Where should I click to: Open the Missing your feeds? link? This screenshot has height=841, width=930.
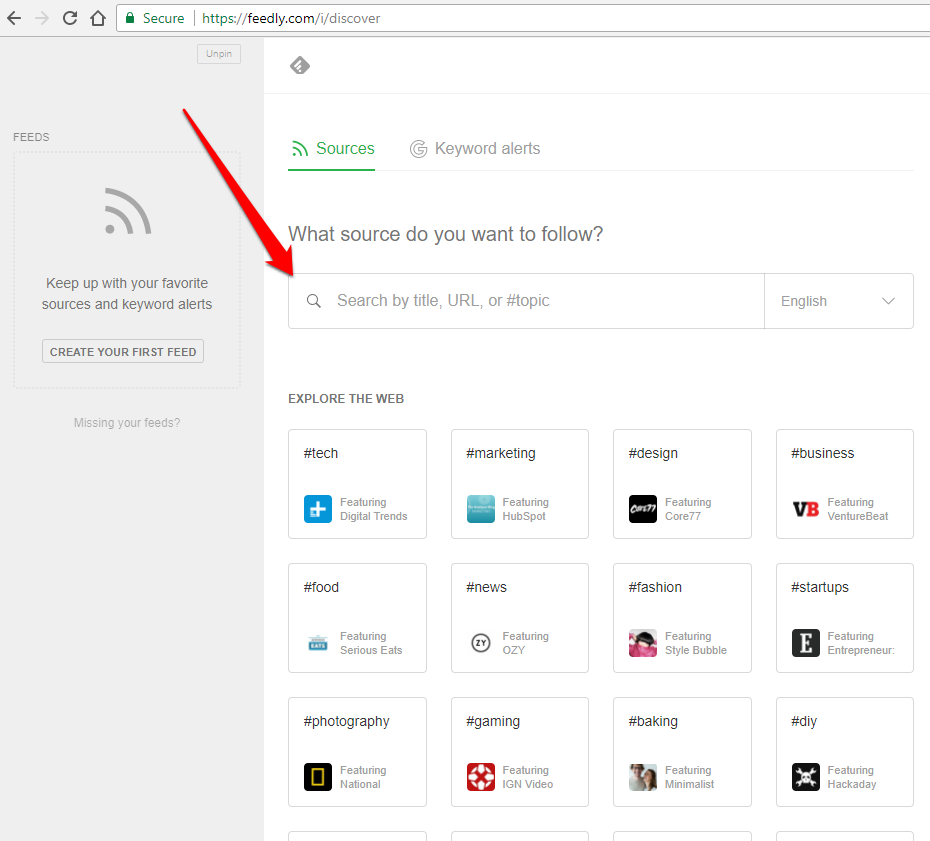(x=127, y=423)
